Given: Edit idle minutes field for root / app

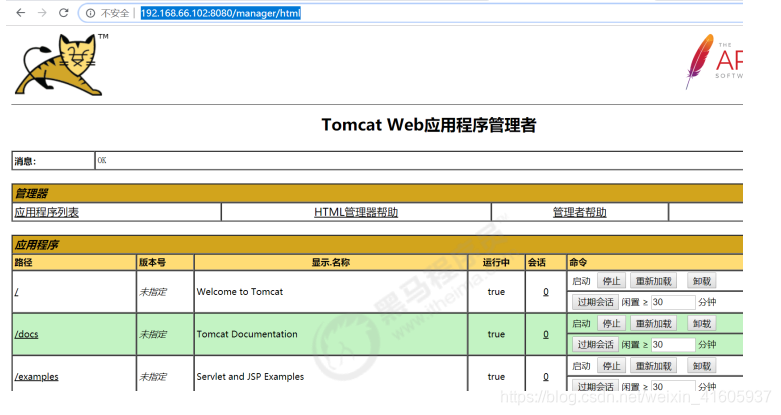Looking at the screenshot, I should (672, 302).
